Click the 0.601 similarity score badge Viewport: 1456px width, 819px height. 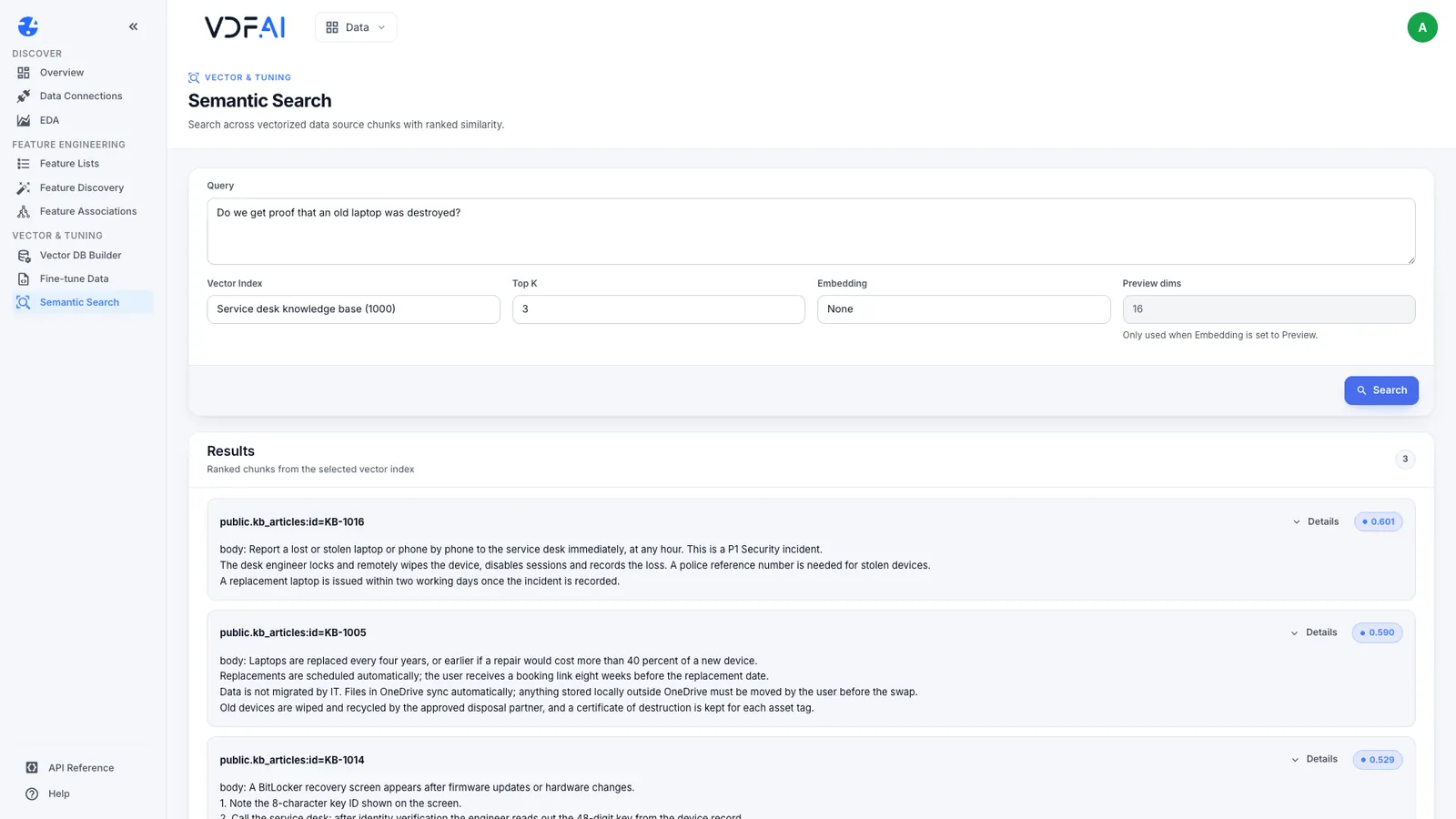[x=1378, y=522]
